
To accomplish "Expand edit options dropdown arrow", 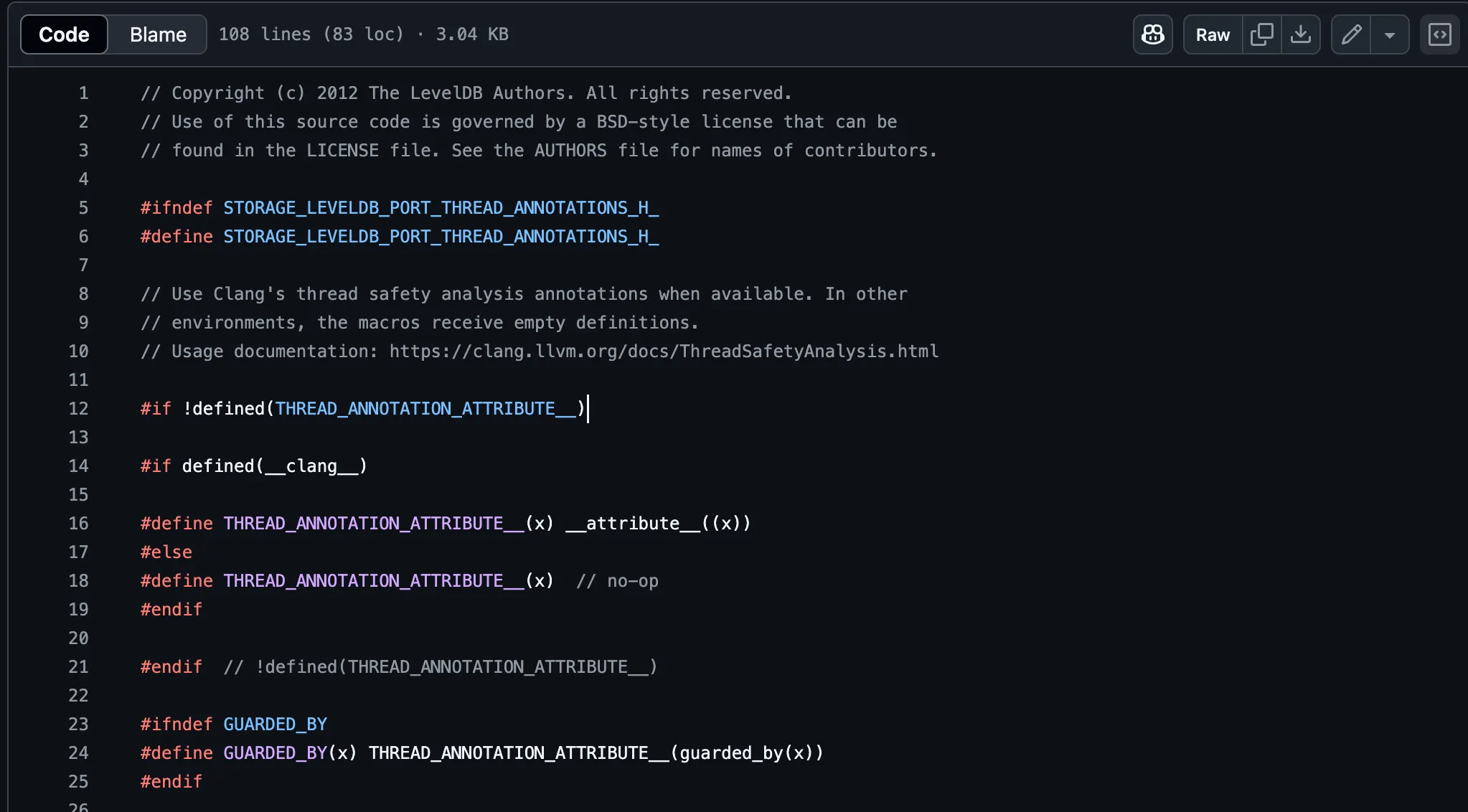I will (x=1390, y=34).
